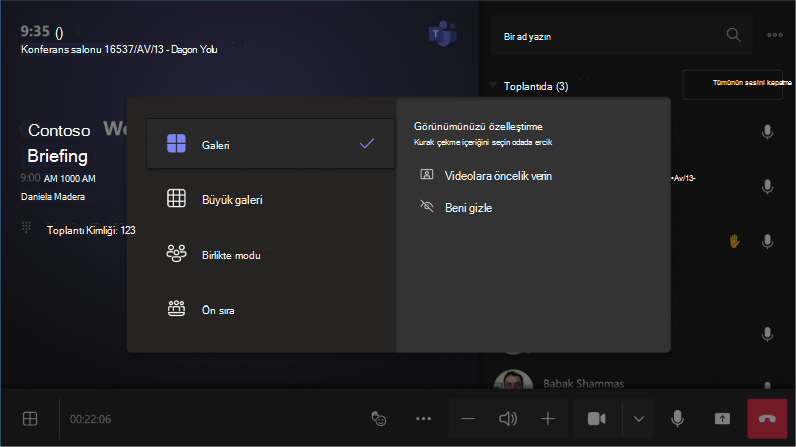Click the Daniela Madera organizer name
This screenshot has height=447, width=796.
[53, 197]
